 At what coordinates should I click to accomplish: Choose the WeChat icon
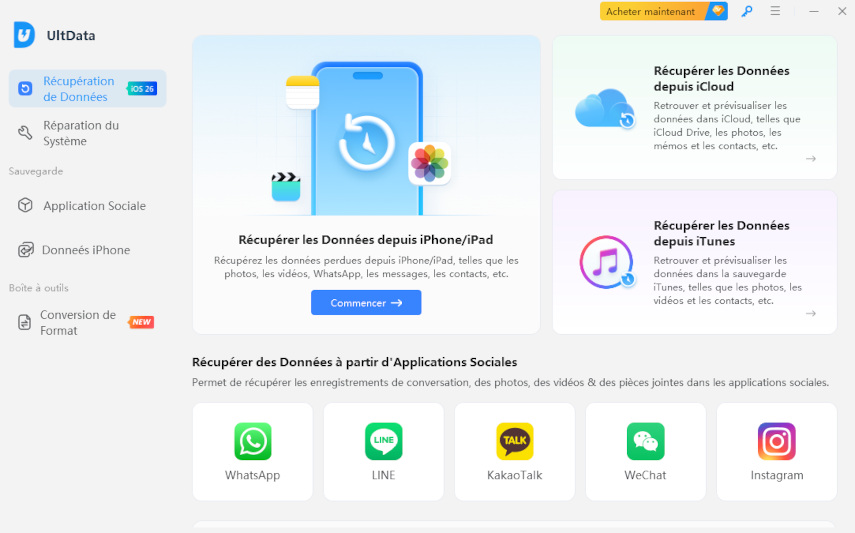click(645, 441)
